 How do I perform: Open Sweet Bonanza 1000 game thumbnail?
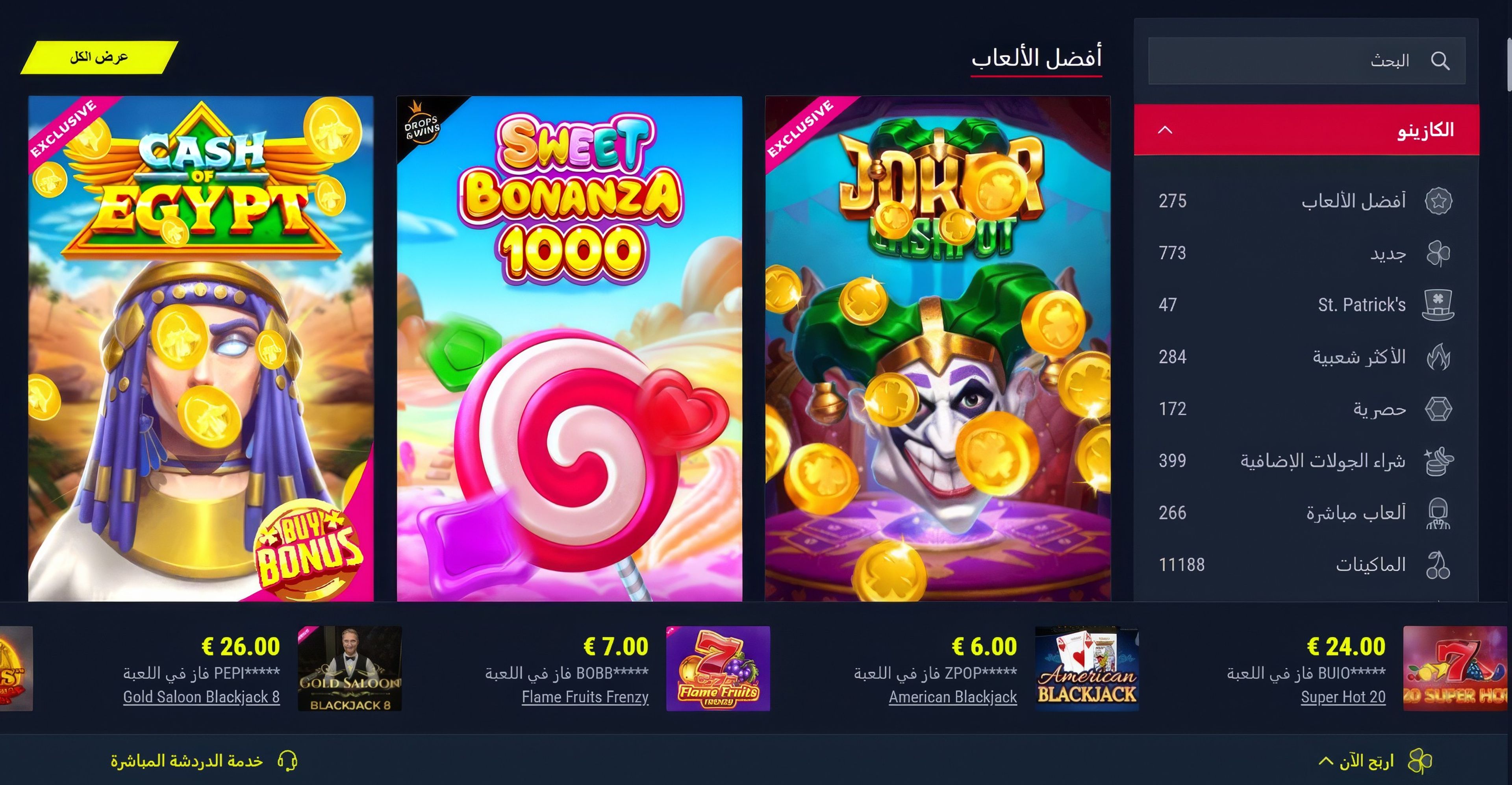point(569,348)
